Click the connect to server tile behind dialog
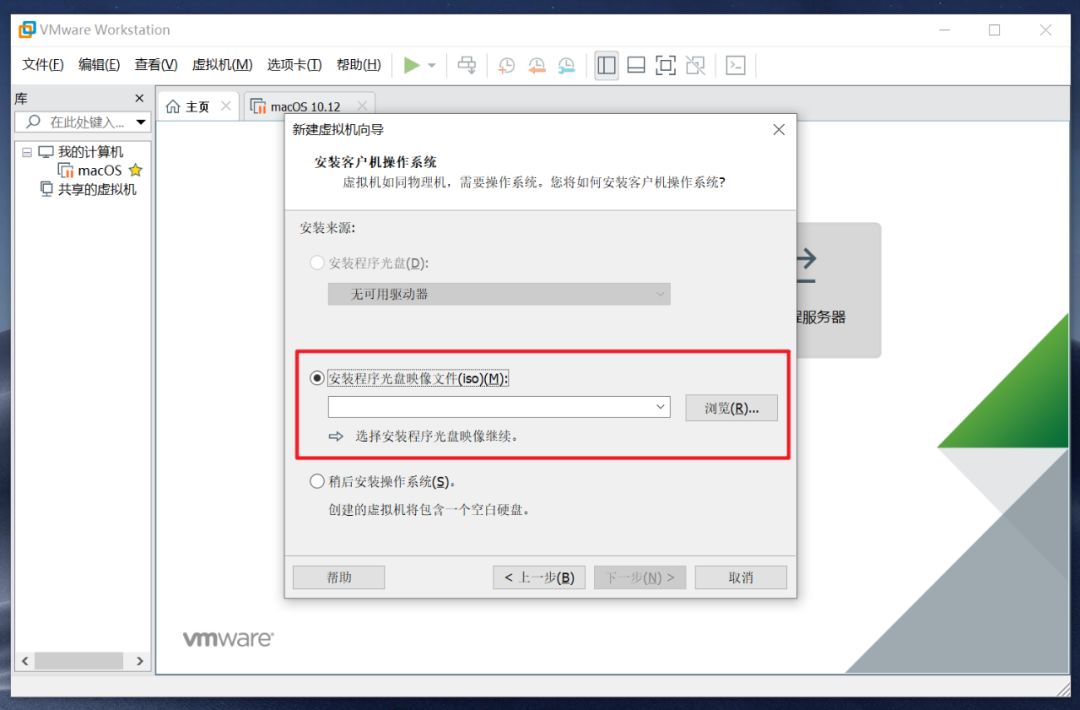This screenshot has height=710, width=1080. pos(838,290)
